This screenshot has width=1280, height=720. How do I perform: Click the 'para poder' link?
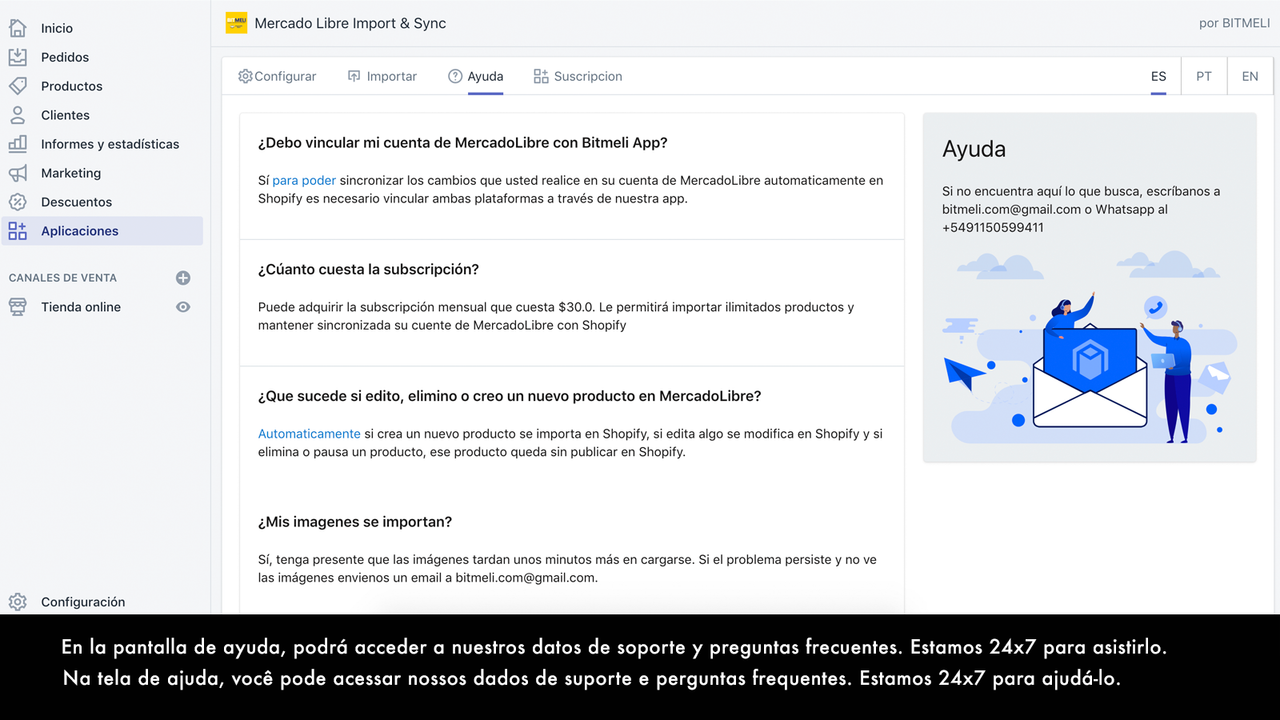pos(304,181)
